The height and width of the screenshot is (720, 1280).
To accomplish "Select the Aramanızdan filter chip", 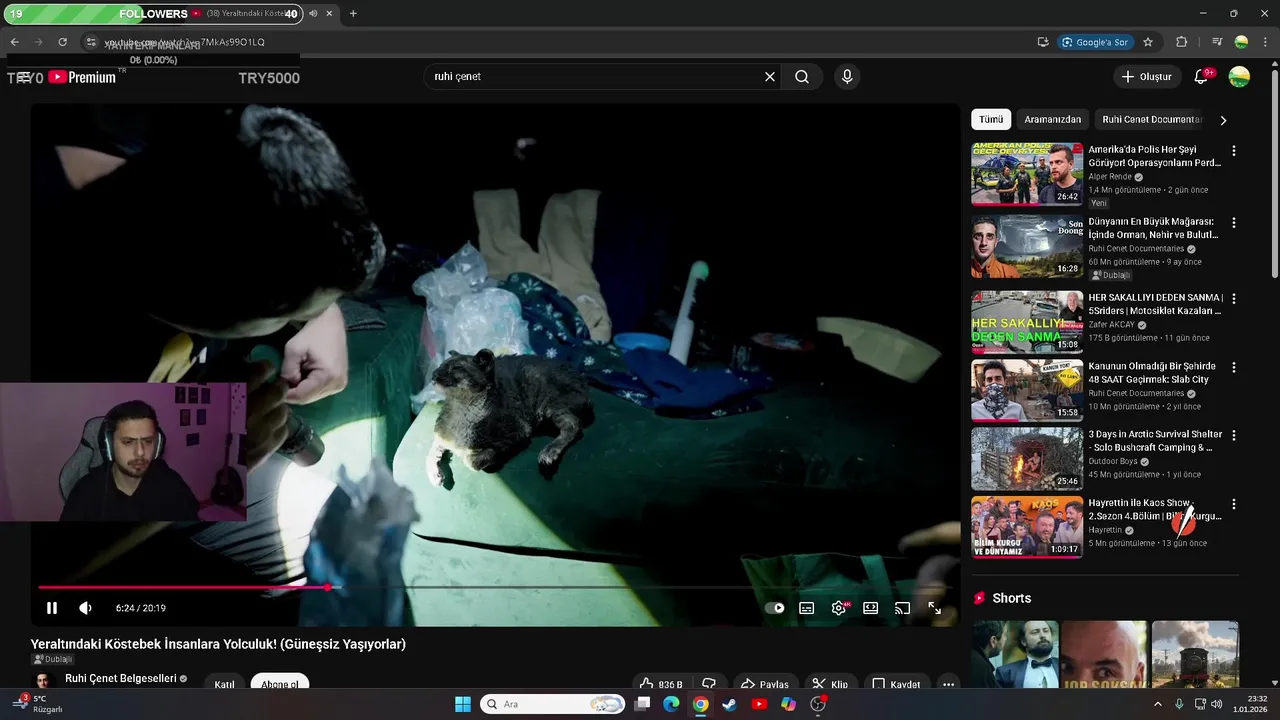I will click(x=1052, y=119).
